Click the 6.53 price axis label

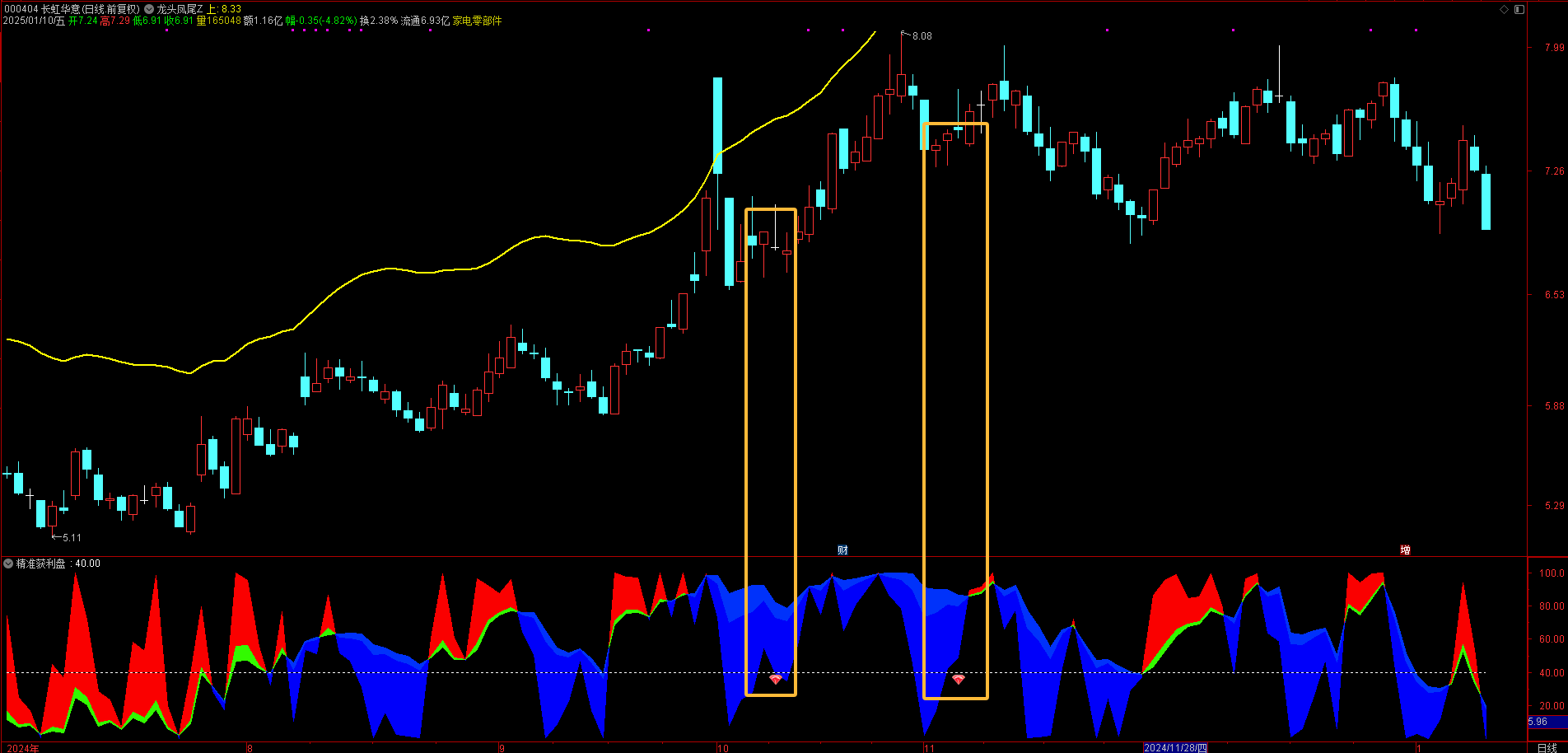point(1554,295)
